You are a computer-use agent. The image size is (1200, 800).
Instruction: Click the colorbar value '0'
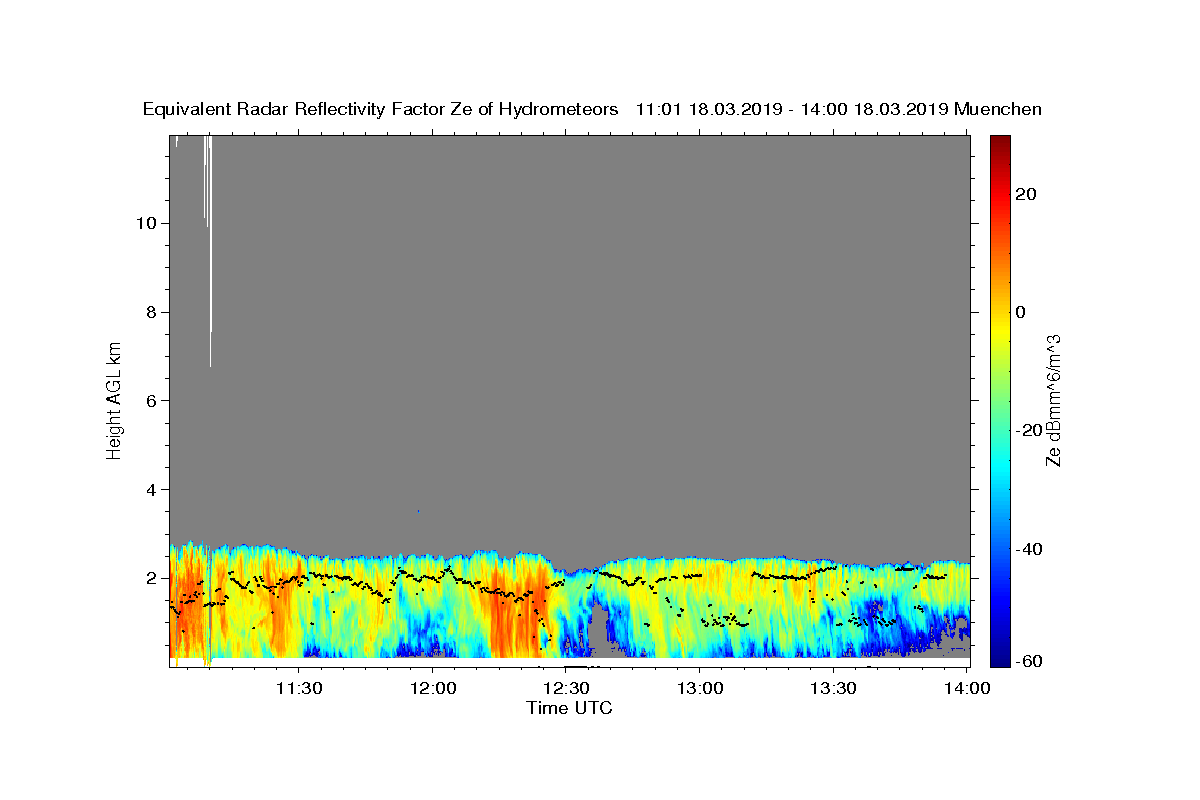1020,312
